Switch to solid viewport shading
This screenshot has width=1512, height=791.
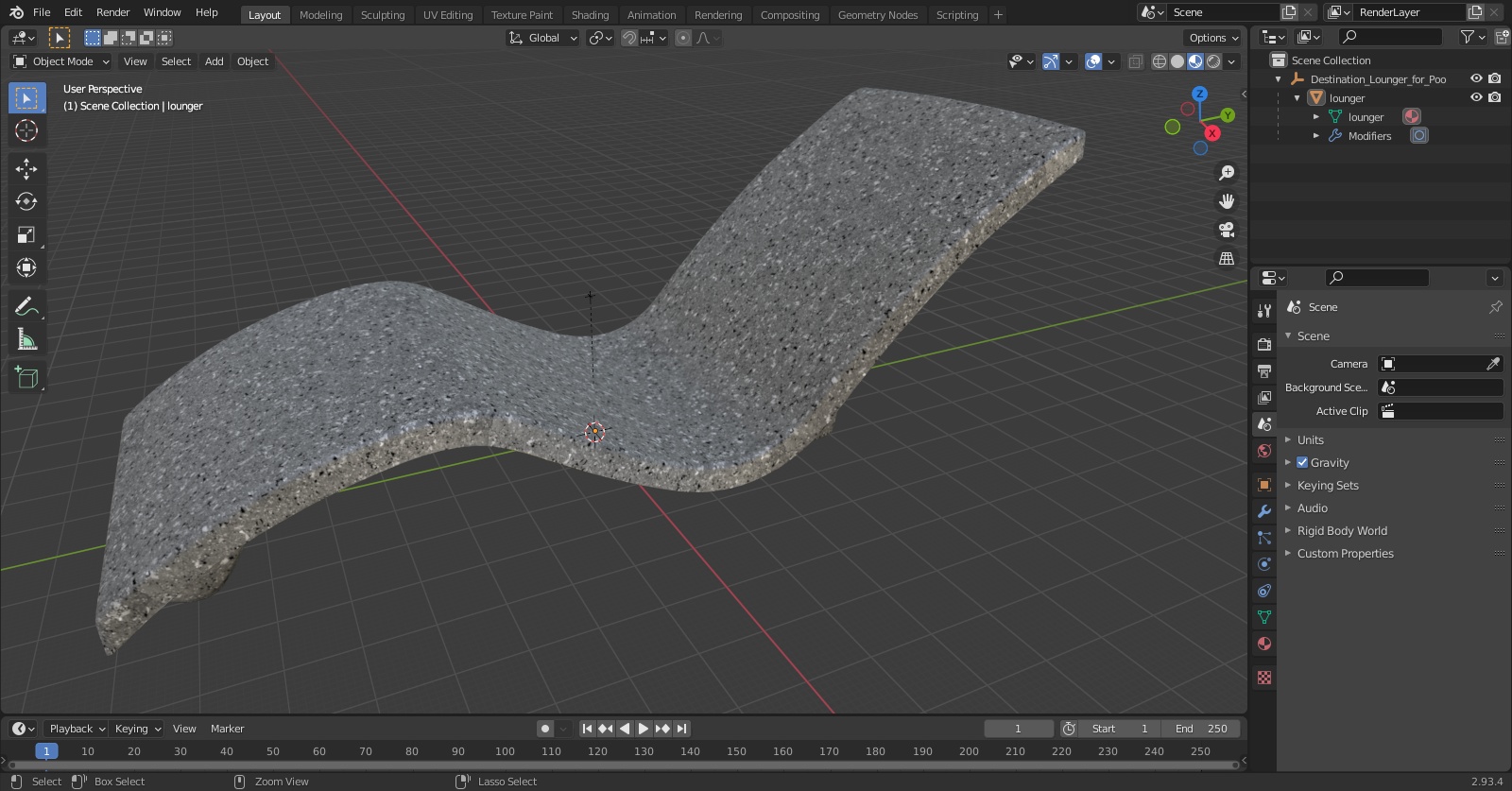pyautogui.click(x=1177, y=61)
